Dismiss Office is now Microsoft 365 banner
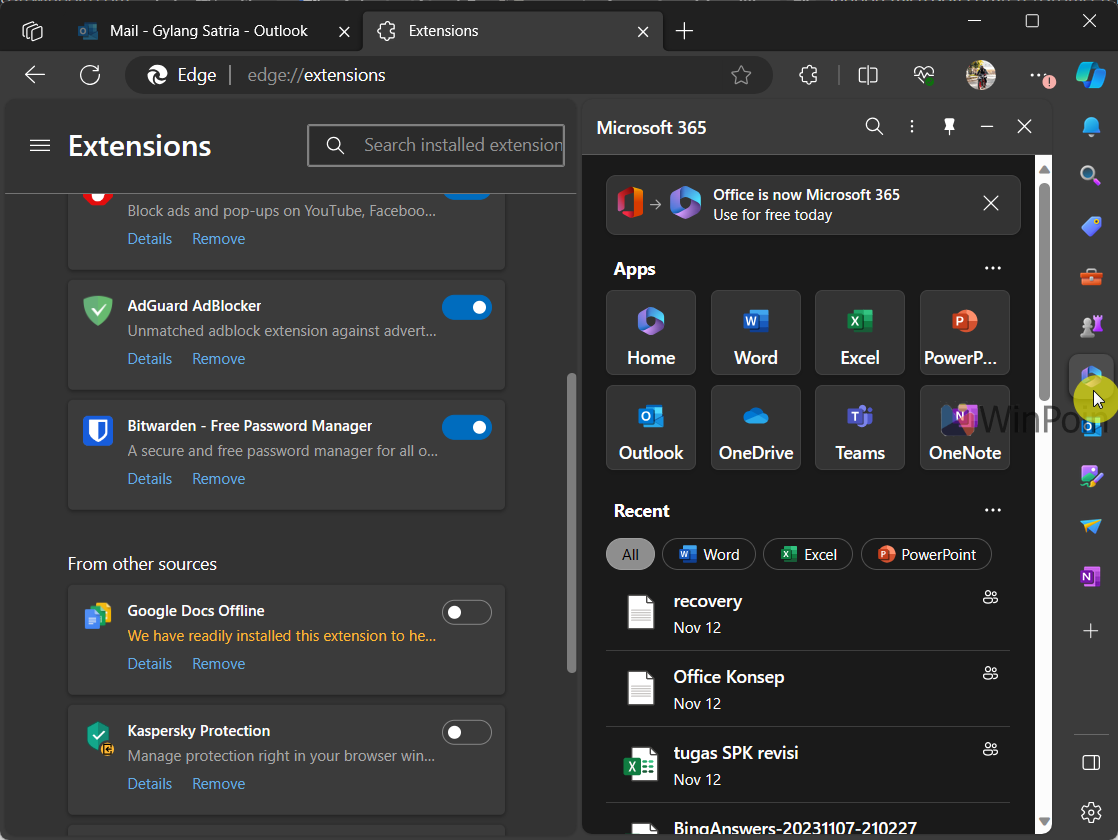The width and height of the screenshot is (1118, 840). pyautogui.click(x=990, y=203)
